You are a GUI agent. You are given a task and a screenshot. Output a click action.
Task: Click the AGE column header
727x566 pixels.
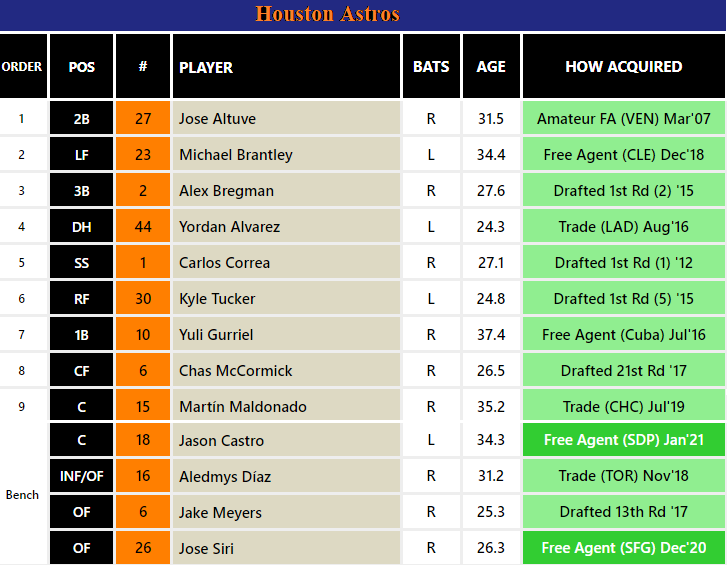(x=491, y=66)
